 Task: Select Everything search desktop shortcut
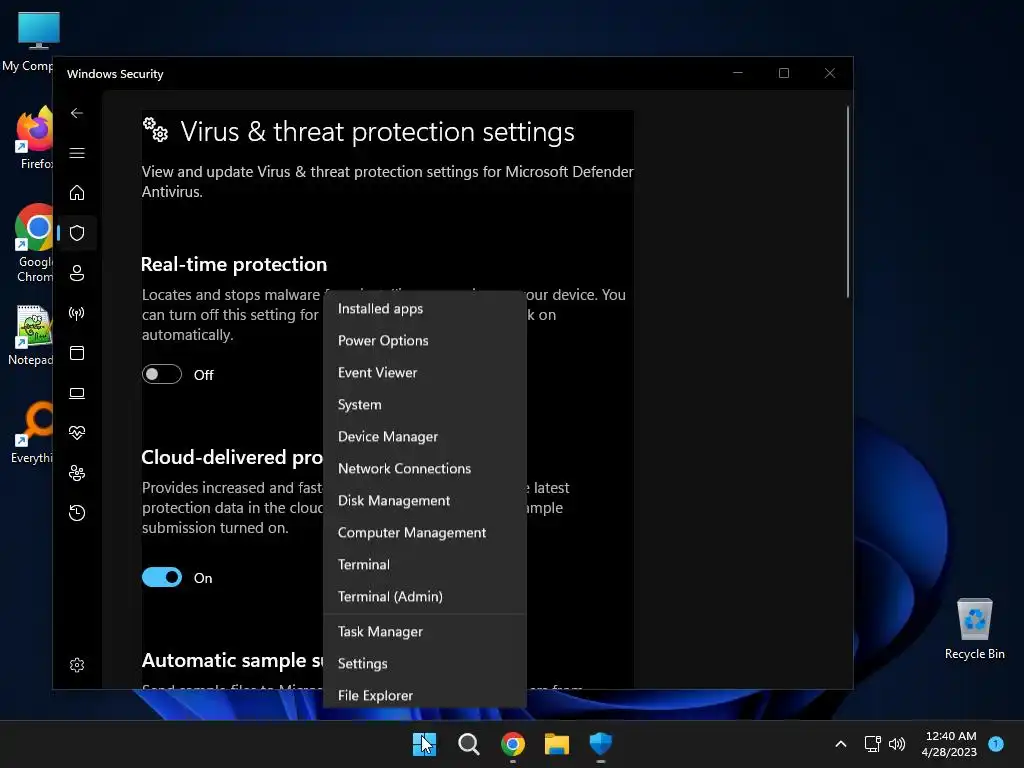coord(33,432)
